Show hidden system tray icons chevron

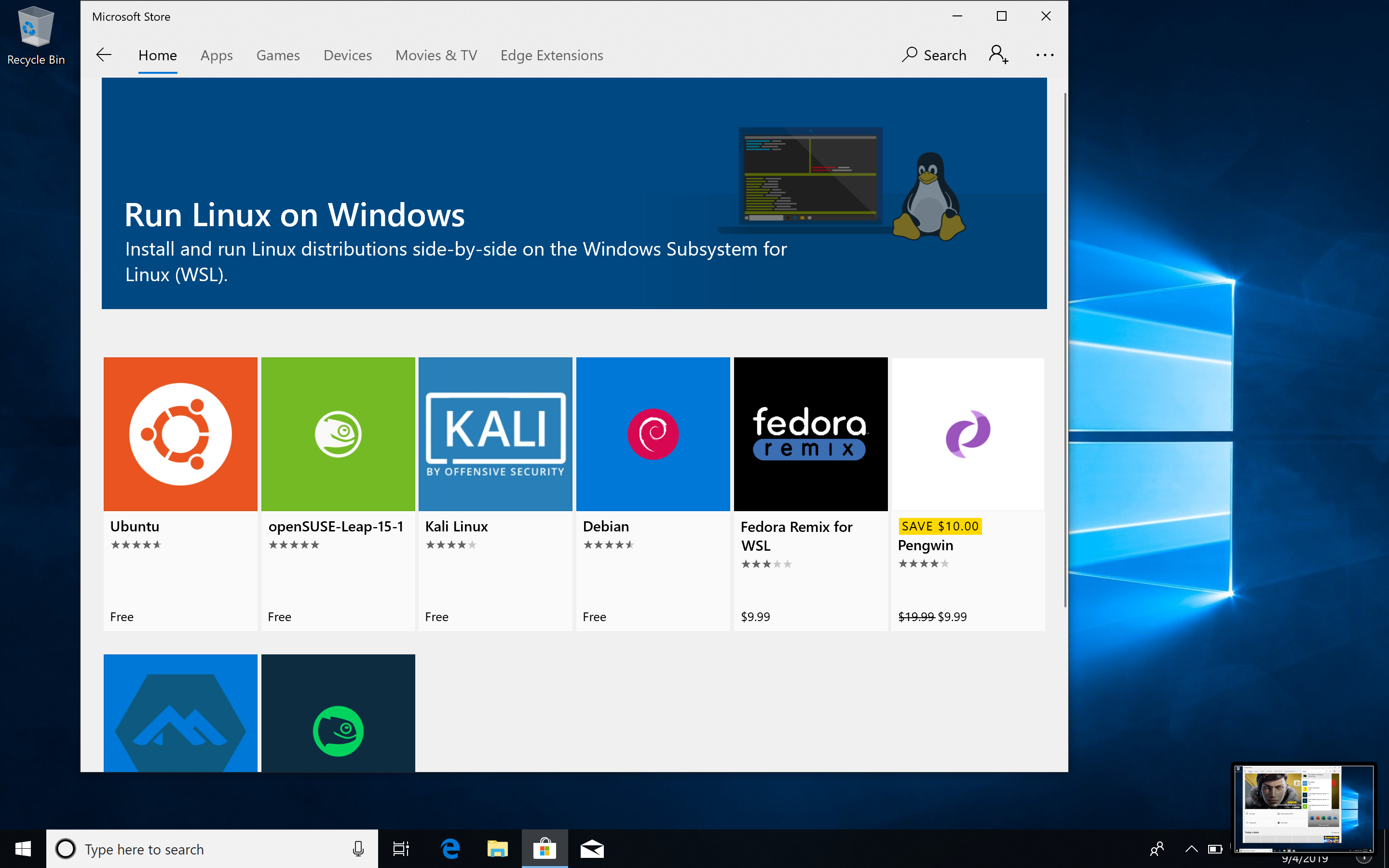(x=1191, y=849)
